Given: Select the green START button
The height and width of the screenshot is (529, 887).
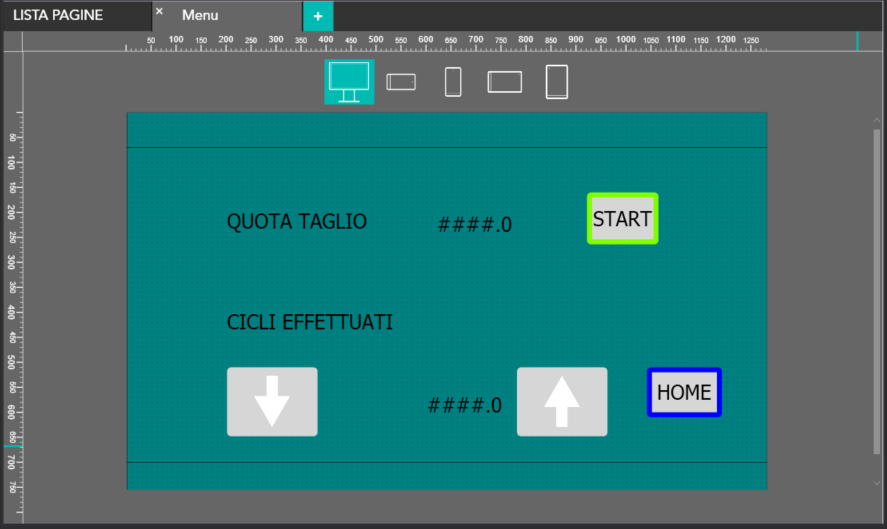Looking at the screenshot, I should tap(622, 219).
